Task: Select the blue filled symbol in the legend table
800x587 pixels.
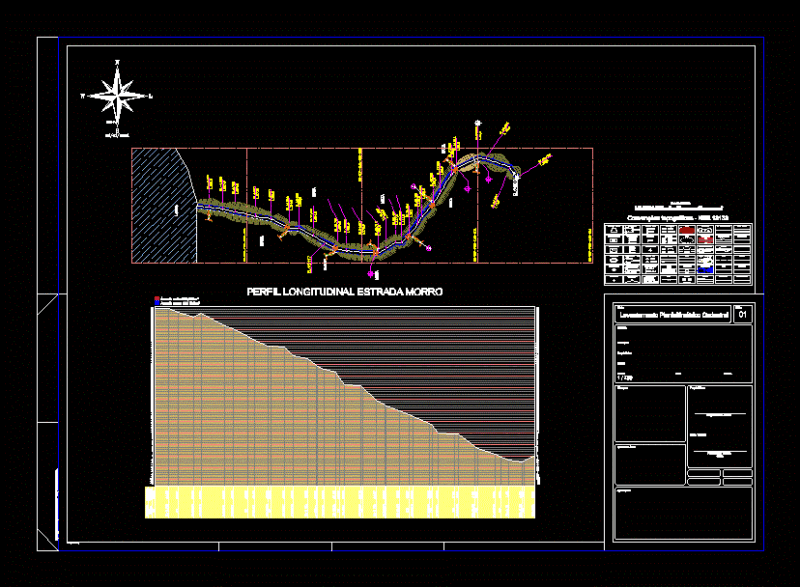Action: pyautogui.click(x=706, y=269)
